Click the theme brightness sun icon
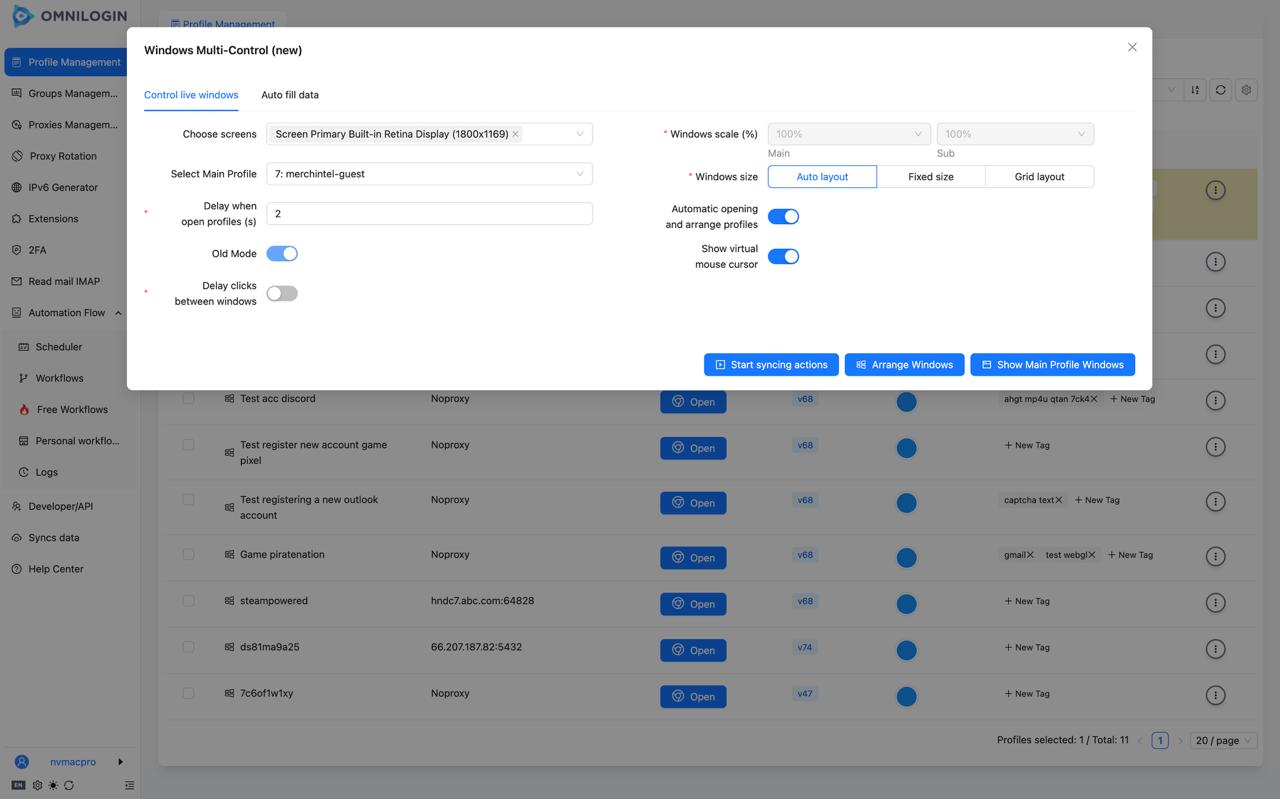The image size is (1280, 799). point(53,786)
